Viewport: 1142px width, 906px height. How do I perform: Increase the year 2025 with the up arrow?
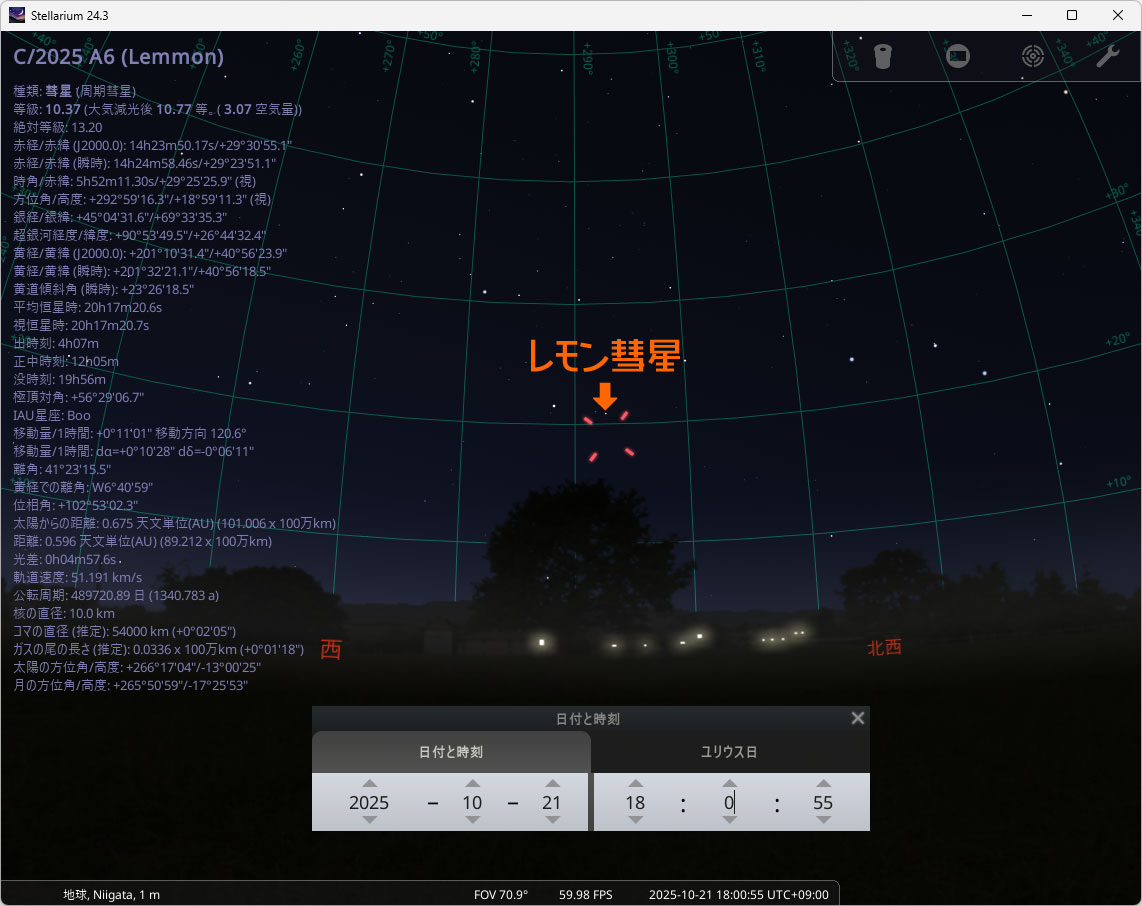point(369,784)
